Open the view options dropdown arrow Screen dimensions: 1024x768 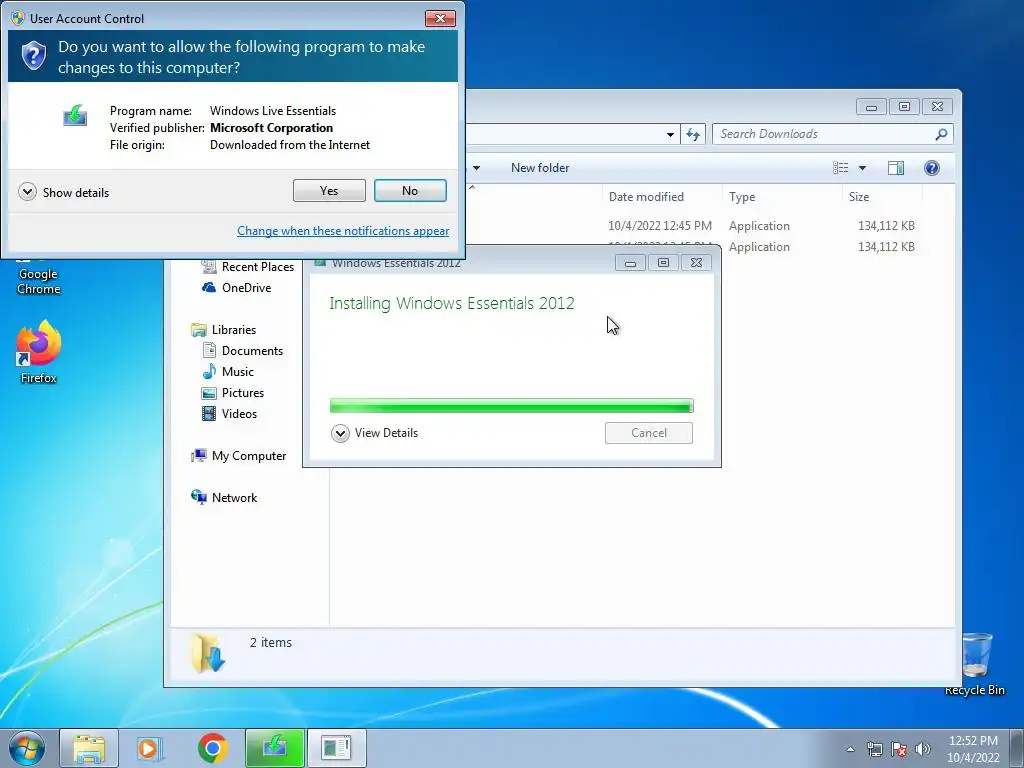click(862, 168)
